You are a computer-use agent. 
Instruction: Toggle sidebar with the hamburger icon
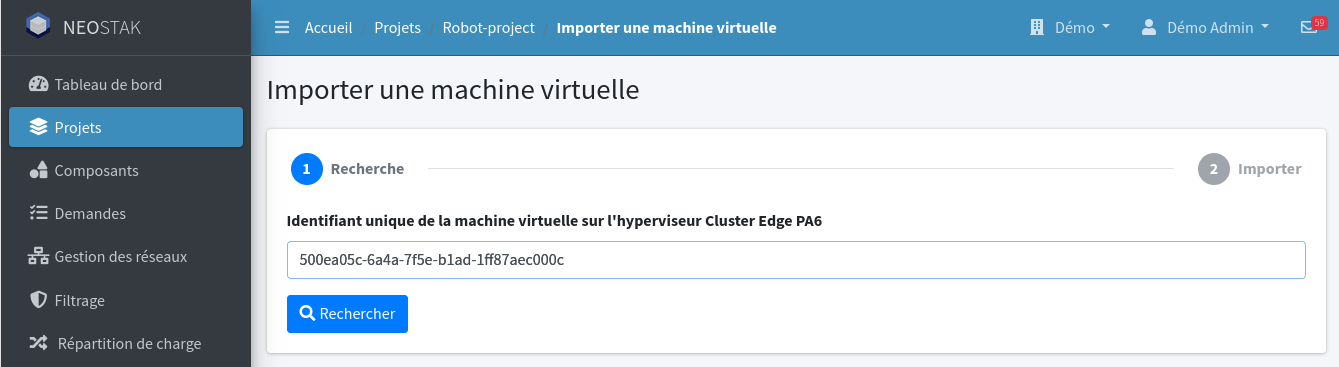pyautogui.click(x=282, y=28)
